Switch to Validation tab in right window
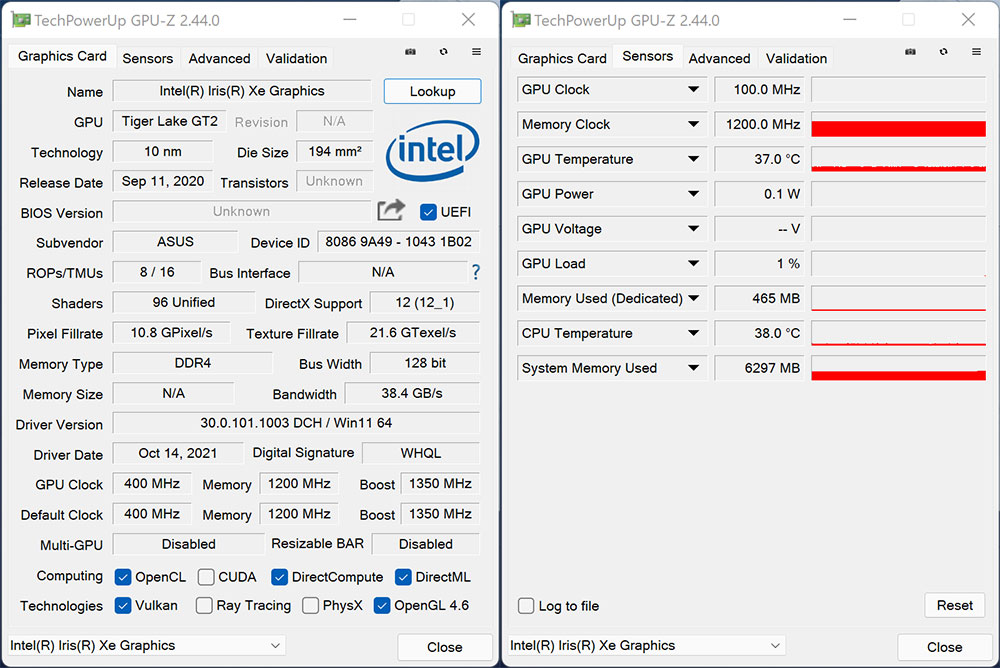Image resolution: width=1000 pixels, height=668 pixels. 797,58
